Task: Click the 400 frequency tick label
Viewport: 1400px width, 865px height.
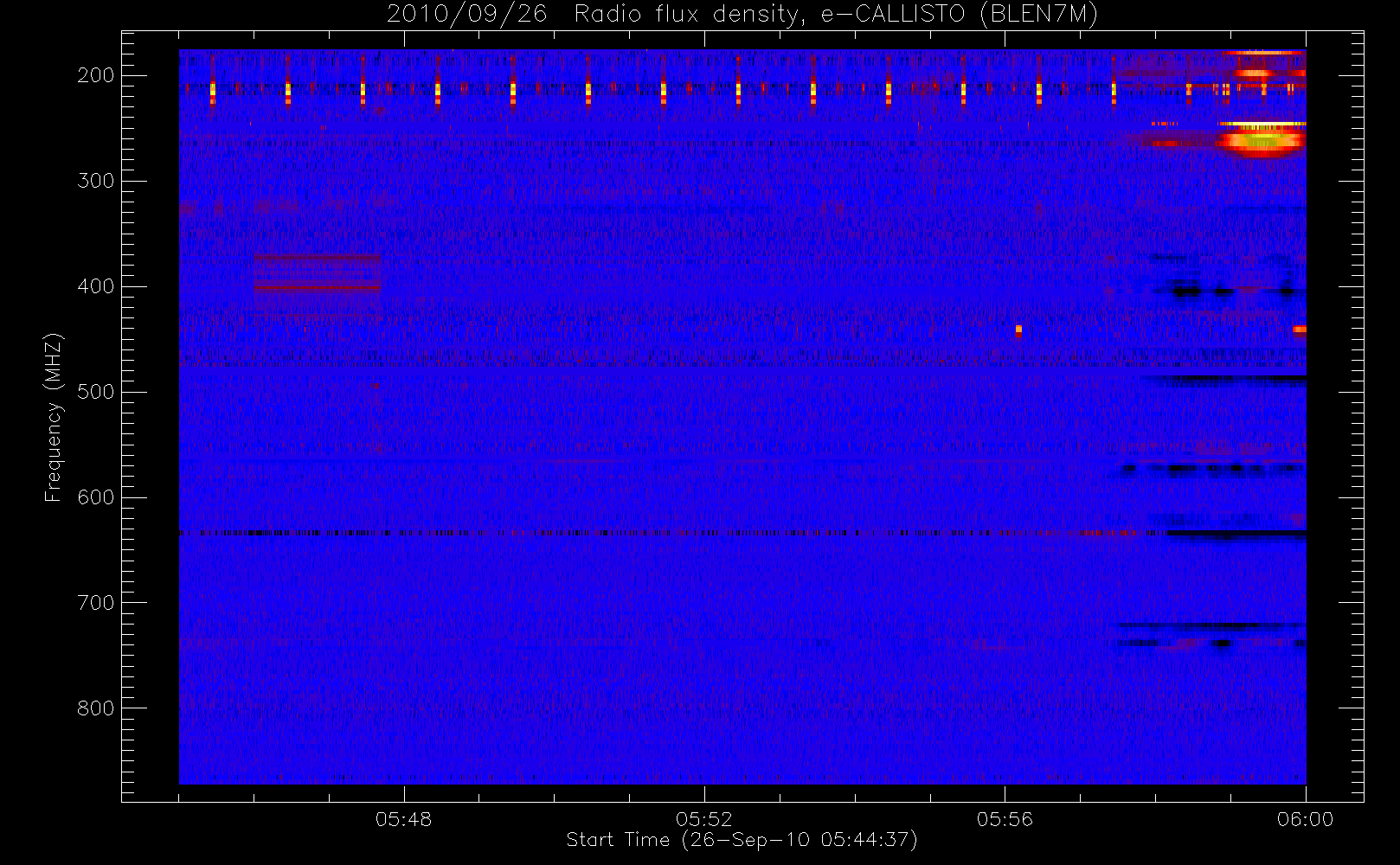Action: click(x=96, y=286)
